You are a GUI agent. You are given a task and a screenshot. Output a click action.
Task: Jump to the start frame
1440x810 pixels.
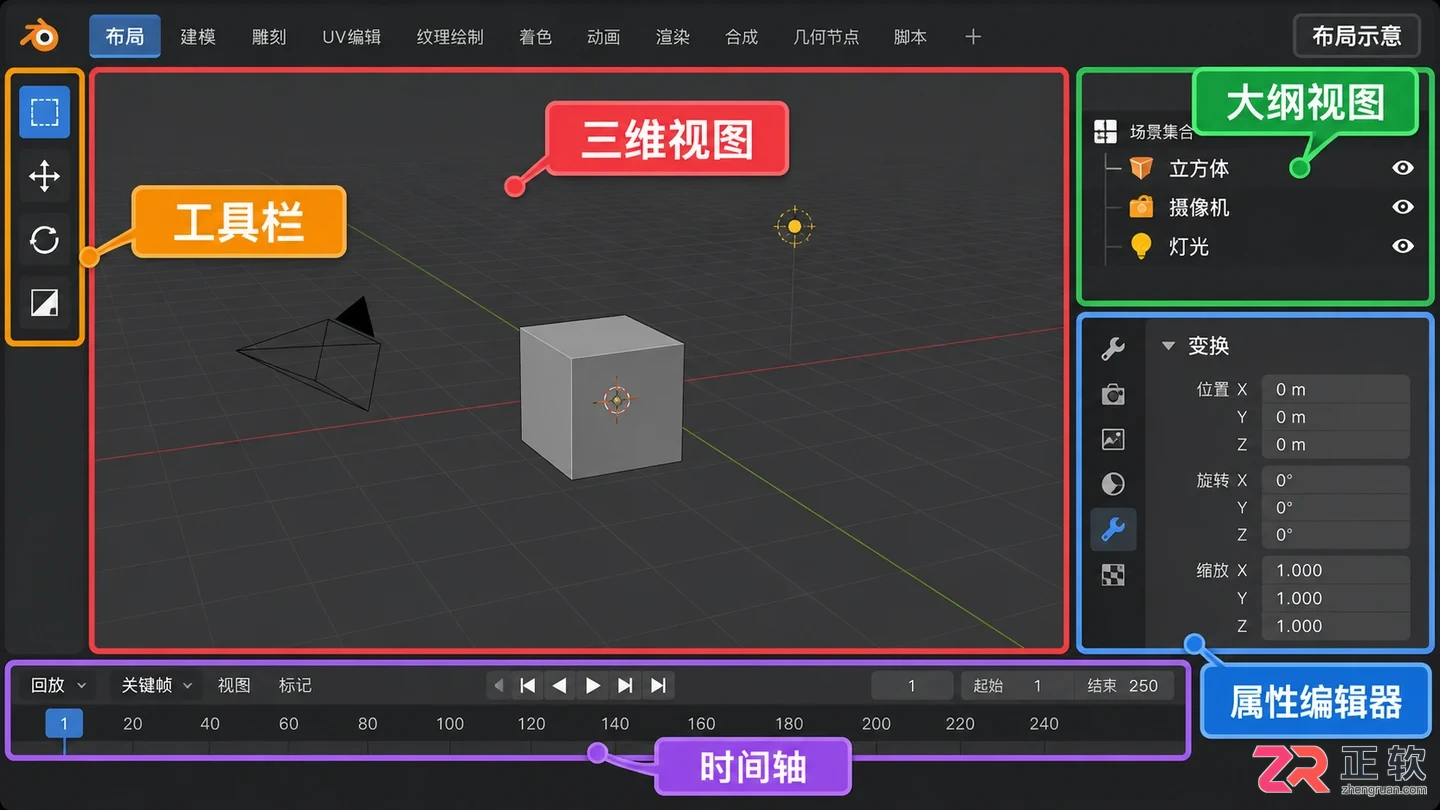click(x=528, y=685)
